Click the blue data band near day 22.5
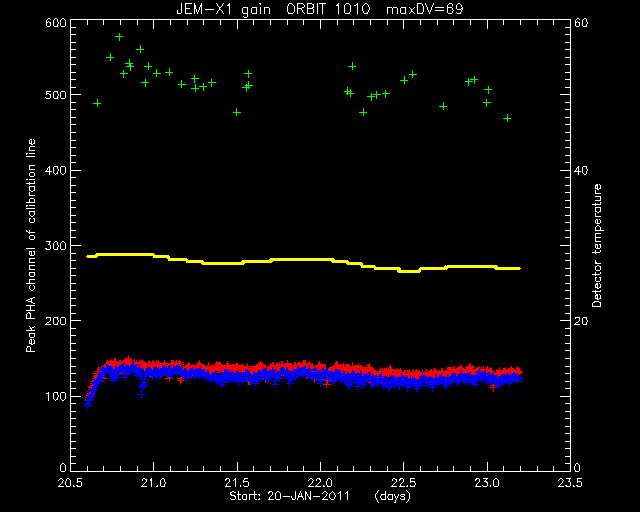The width and height of the screenshot is (640, 512). point(404,383)
